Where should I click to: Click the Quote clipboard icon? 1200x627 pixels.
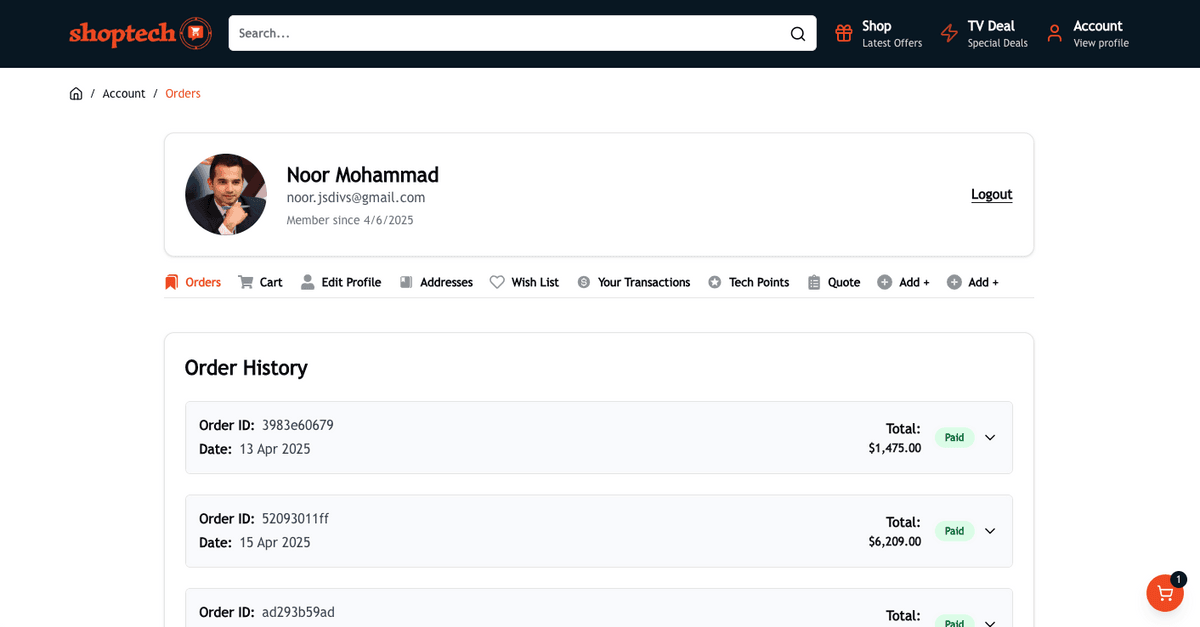click(x=814, y=282)
